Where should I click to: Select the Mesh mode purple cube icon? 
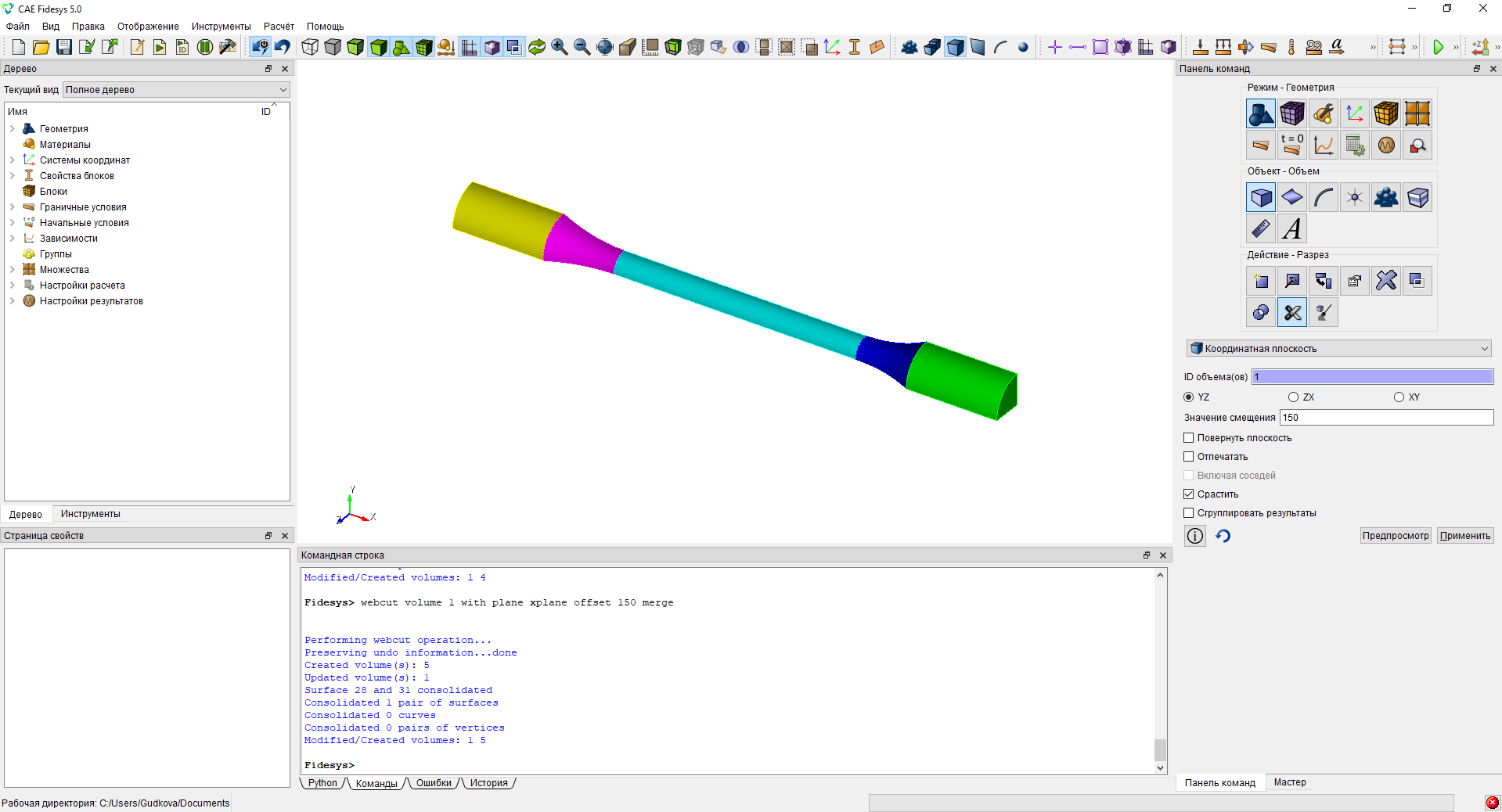click(1292, 113)
